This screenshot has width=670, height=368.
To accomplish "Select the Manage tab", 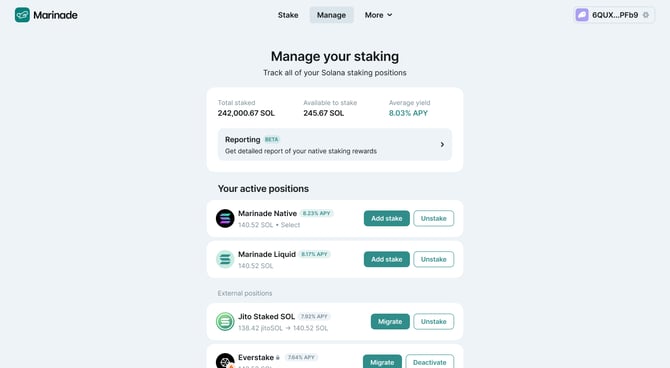I will click(x=331, y=15).
